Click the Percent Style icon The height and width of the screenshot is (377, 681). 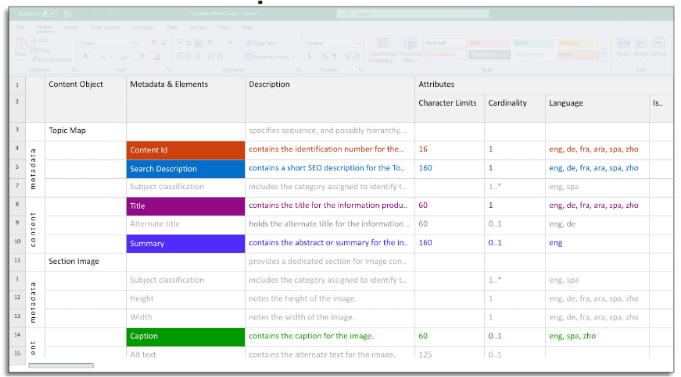pyautogui.click(x=324, y=56)
